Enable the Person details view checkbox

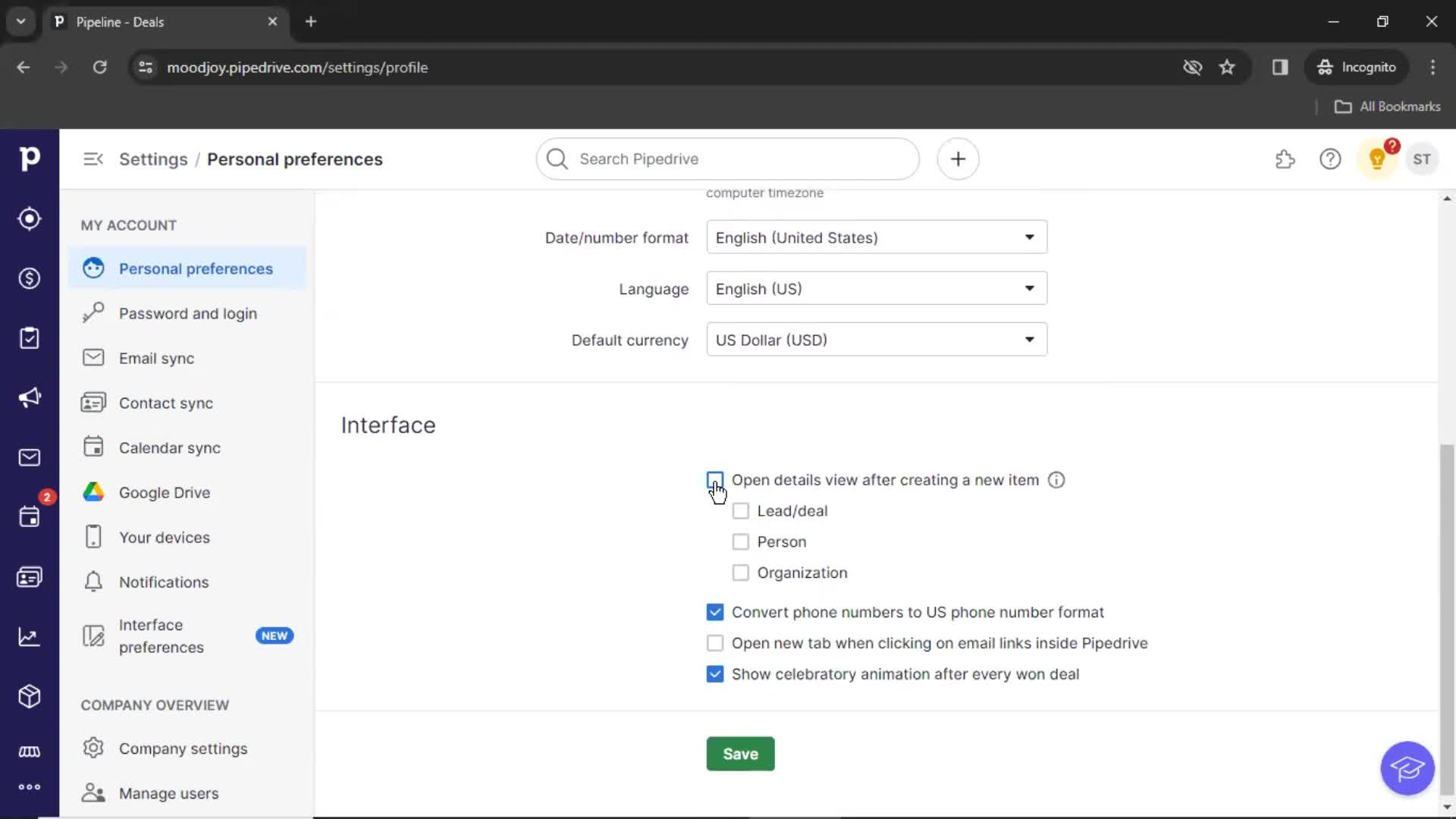tap(740, 541)
